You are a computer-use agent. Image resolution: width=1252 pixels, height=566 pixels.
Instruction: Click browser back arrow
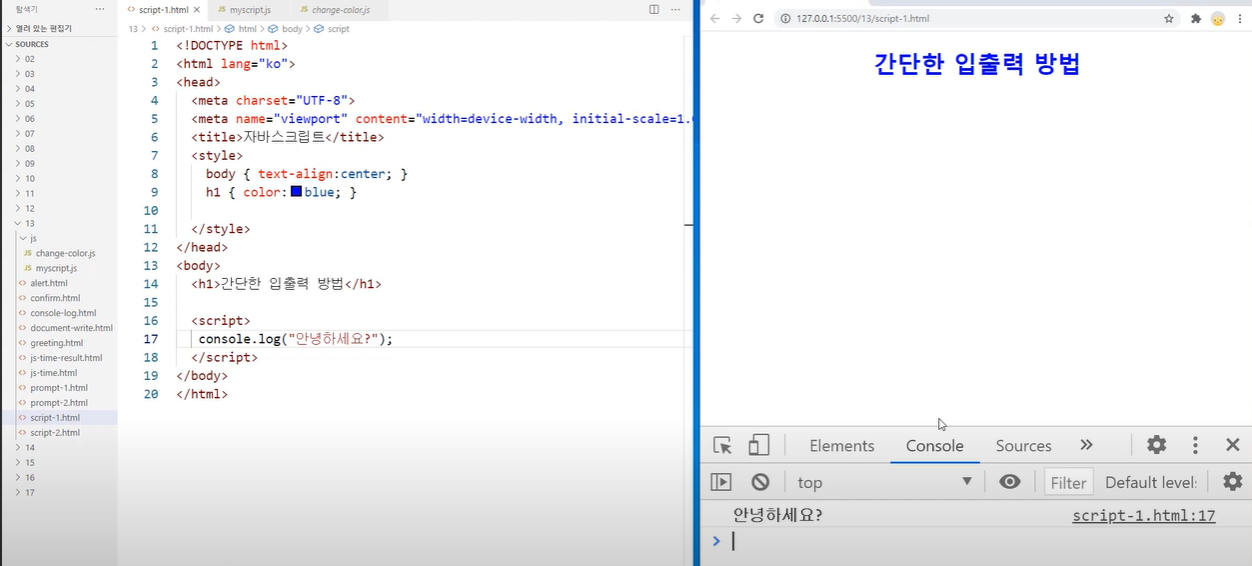coord(715,18)
